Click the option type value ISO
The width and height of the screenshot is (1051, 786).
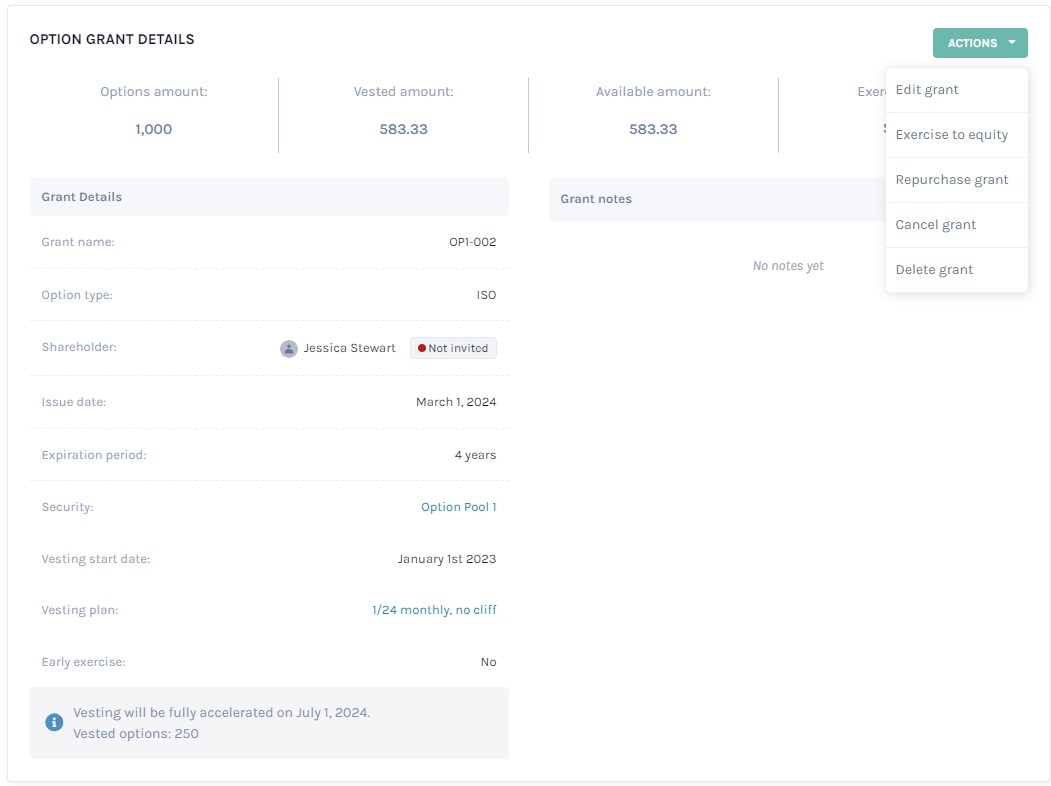pyautogui.click(x=486, y=295)
